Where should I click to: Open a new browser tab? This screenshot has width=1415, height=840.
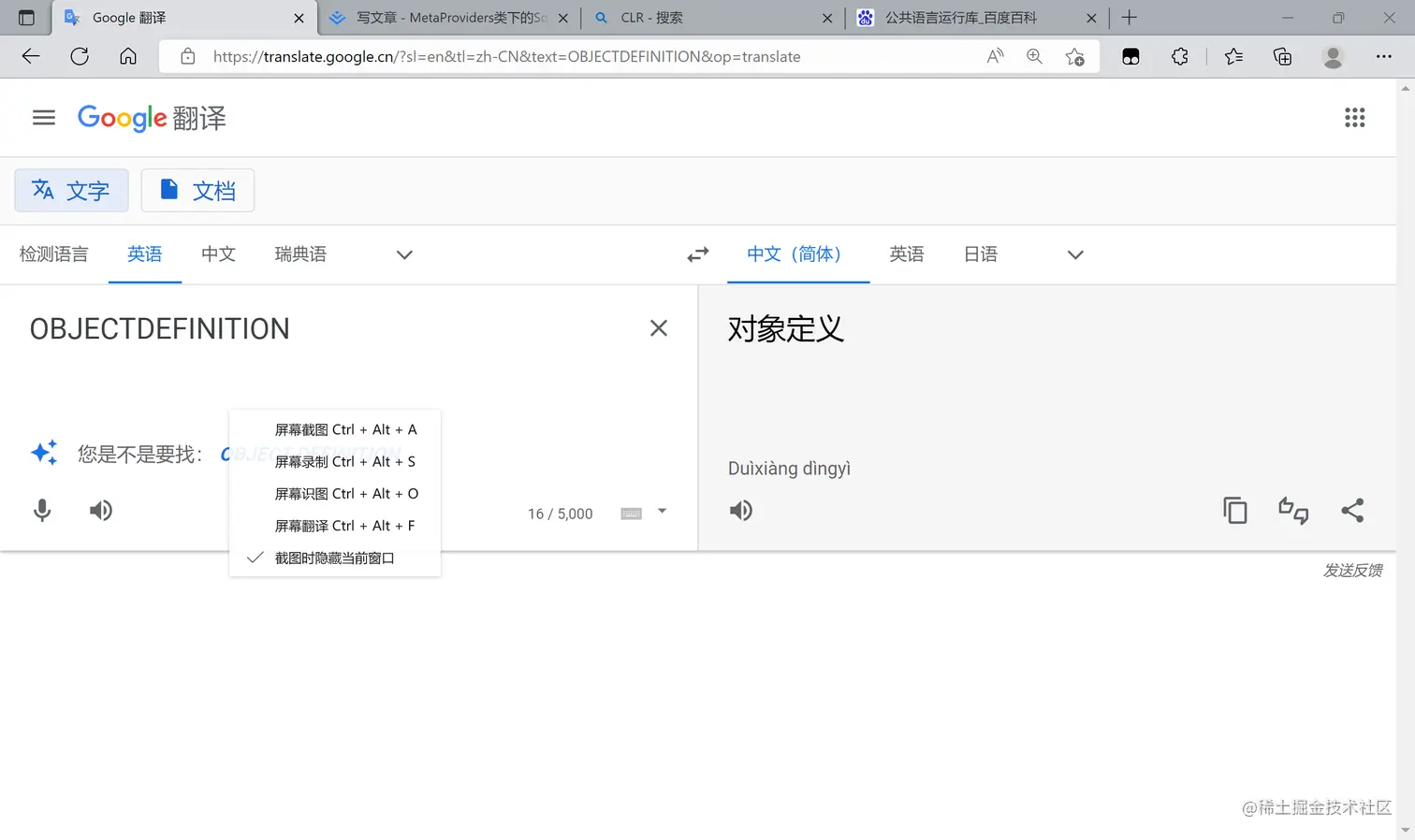1130,18
